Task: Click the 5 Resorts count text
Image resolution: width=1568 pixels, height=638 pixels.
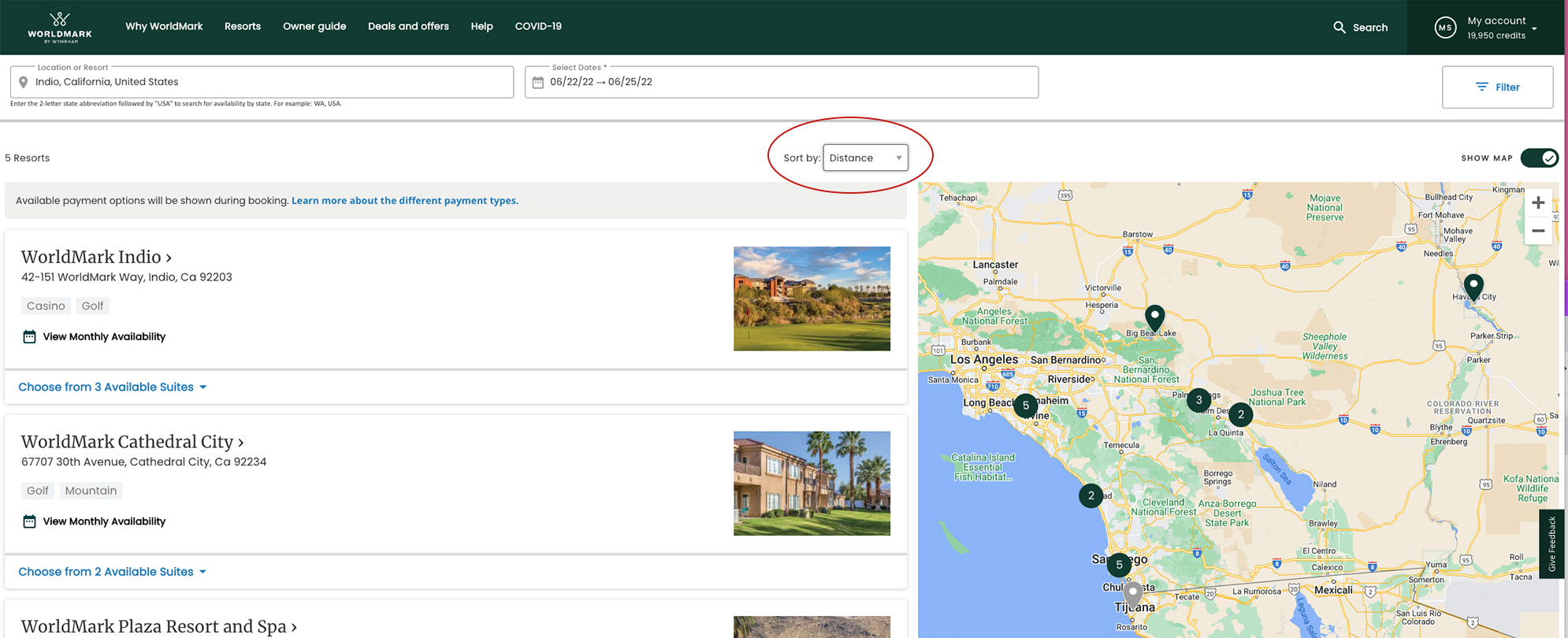Action: coord(28,158)
